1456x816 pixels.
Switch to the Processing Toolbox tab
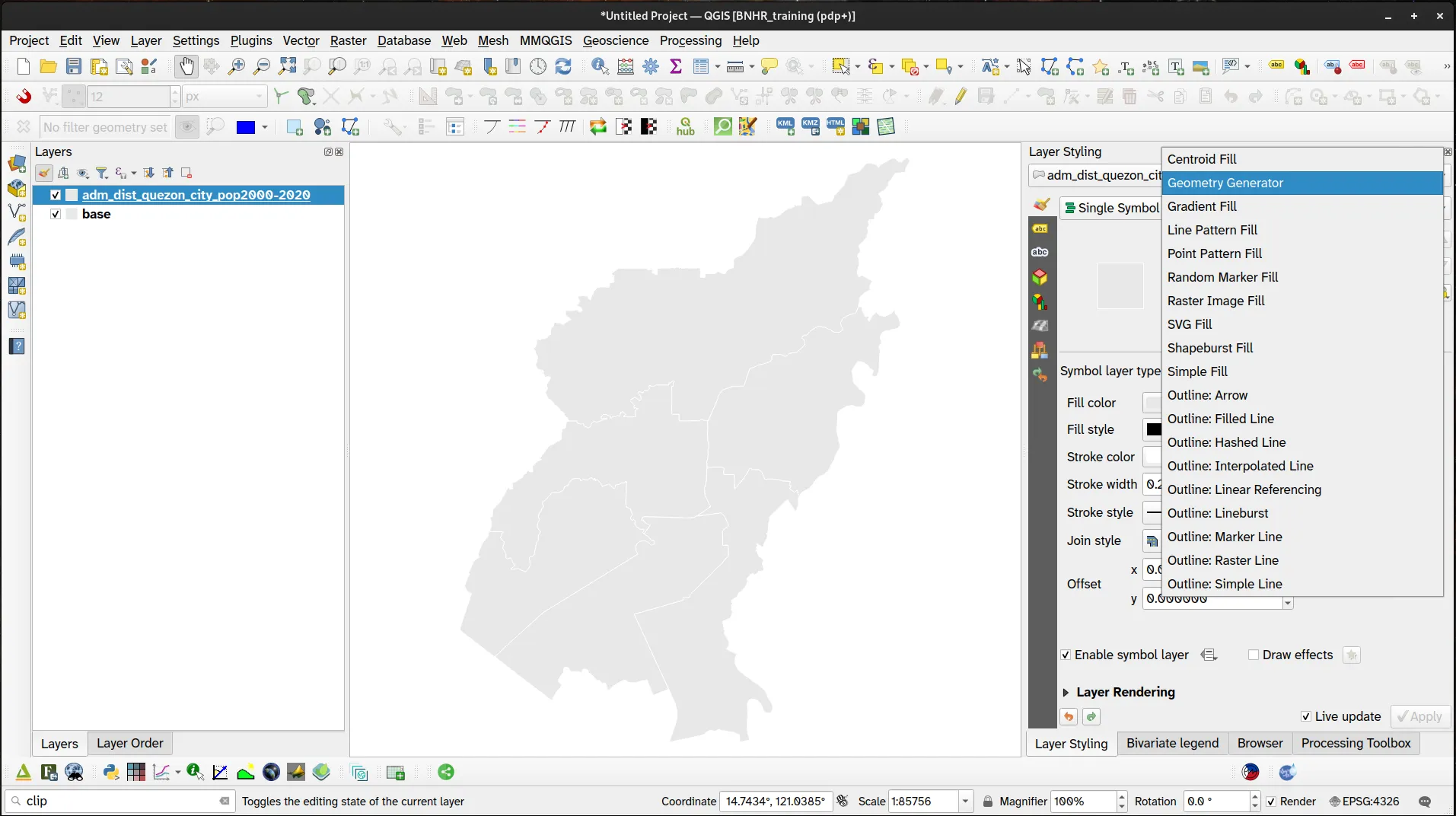click(1356, 744)
